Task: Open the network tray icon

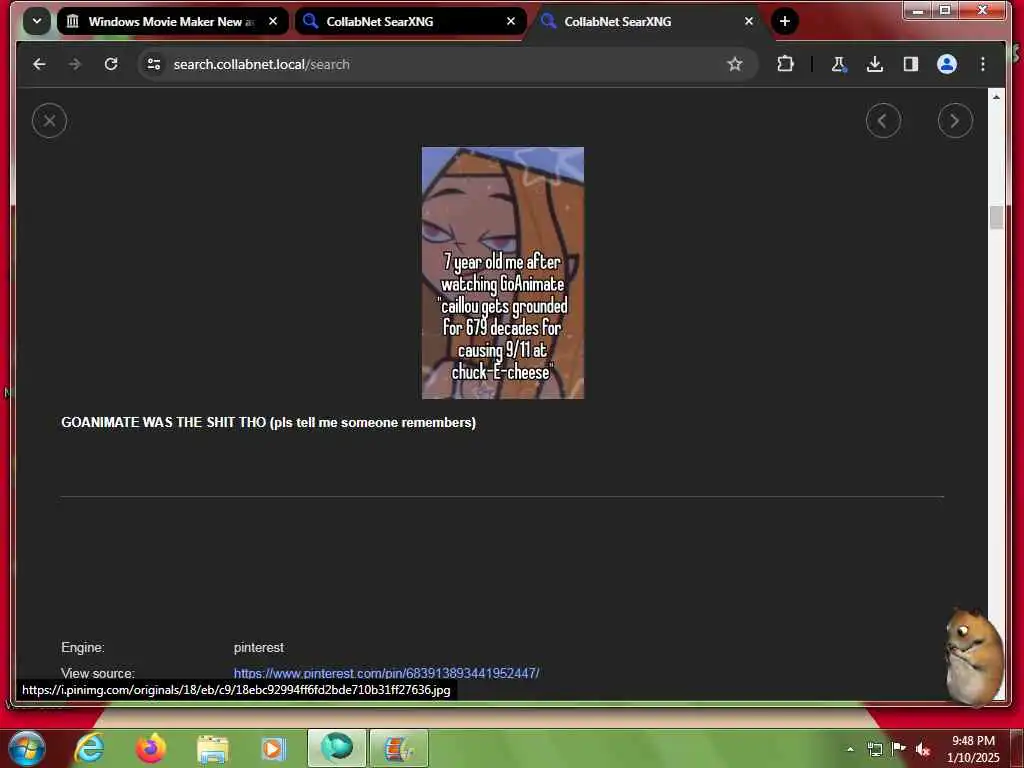Action: click(874, 749)
